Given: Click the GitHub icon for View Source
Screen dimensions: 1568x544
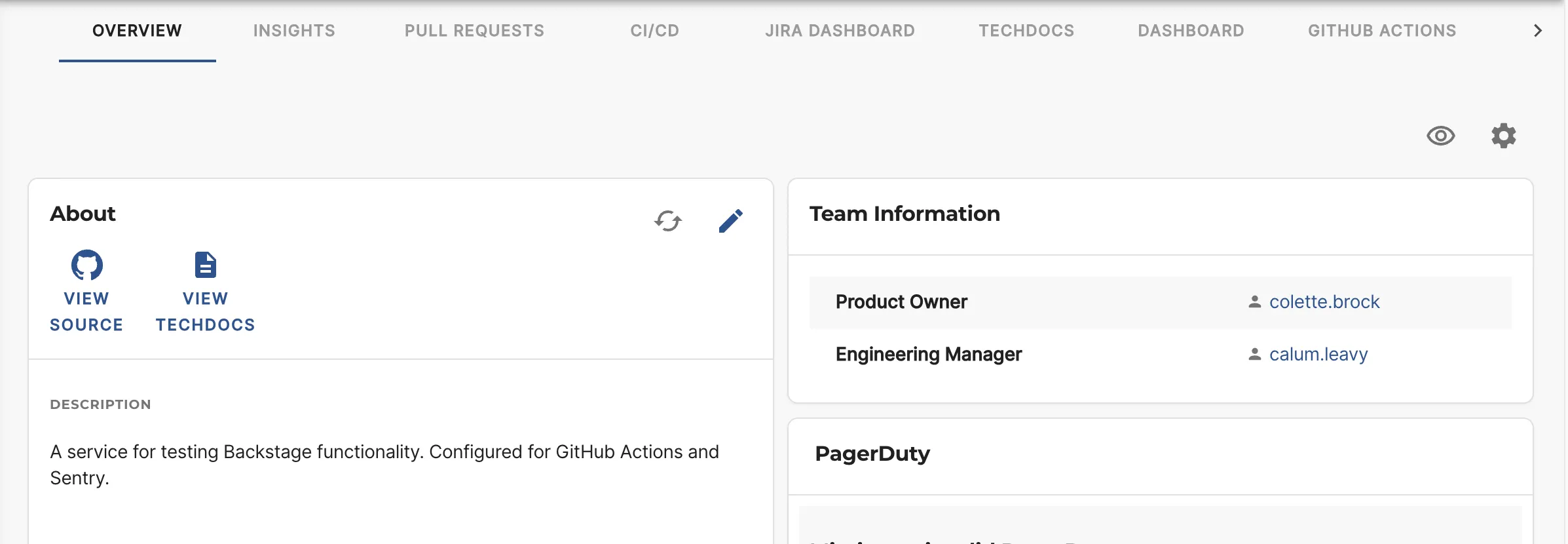Looking at the screenshot, I should tap(86, 265).
